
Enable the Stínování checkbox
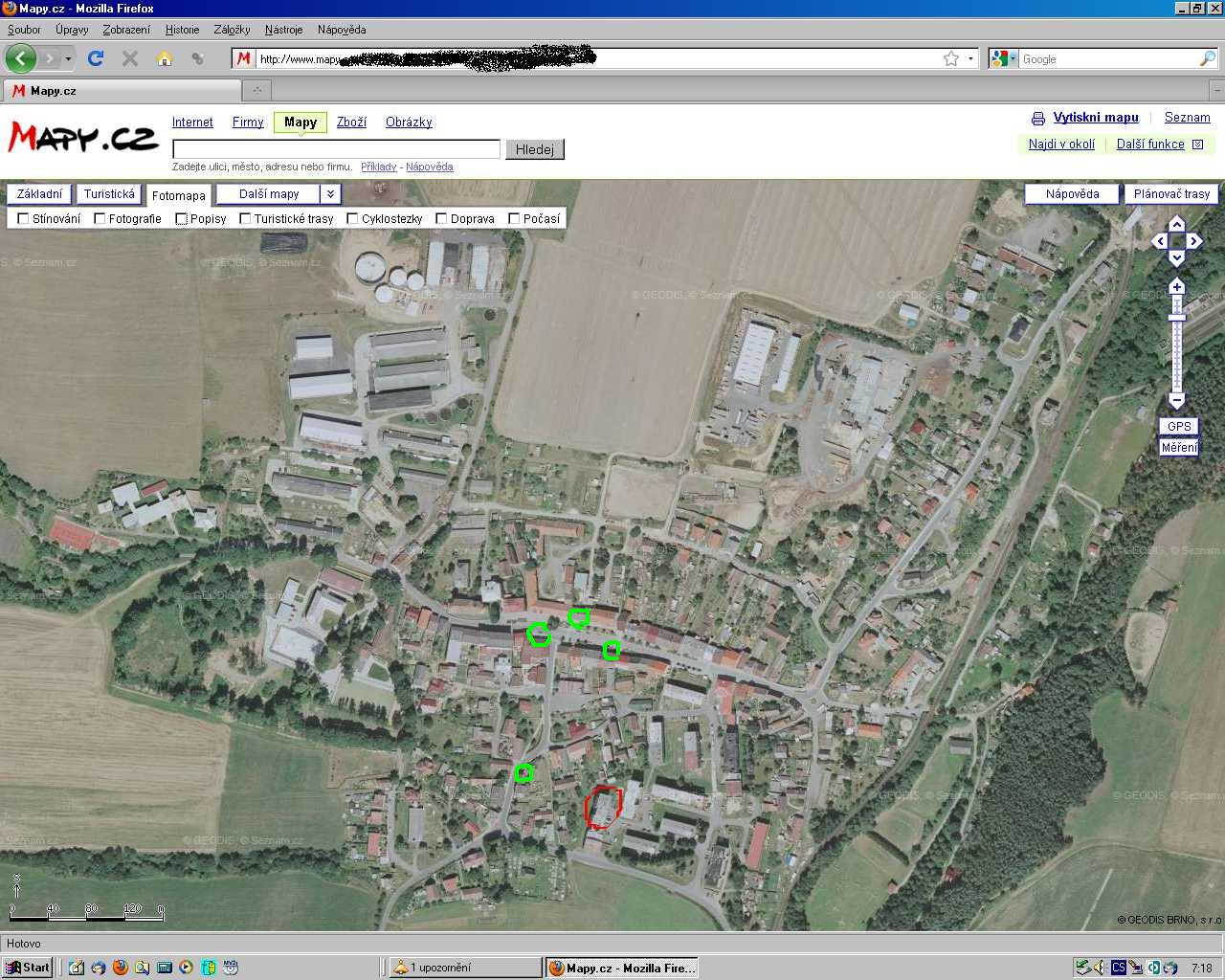[x=24, y=218]
